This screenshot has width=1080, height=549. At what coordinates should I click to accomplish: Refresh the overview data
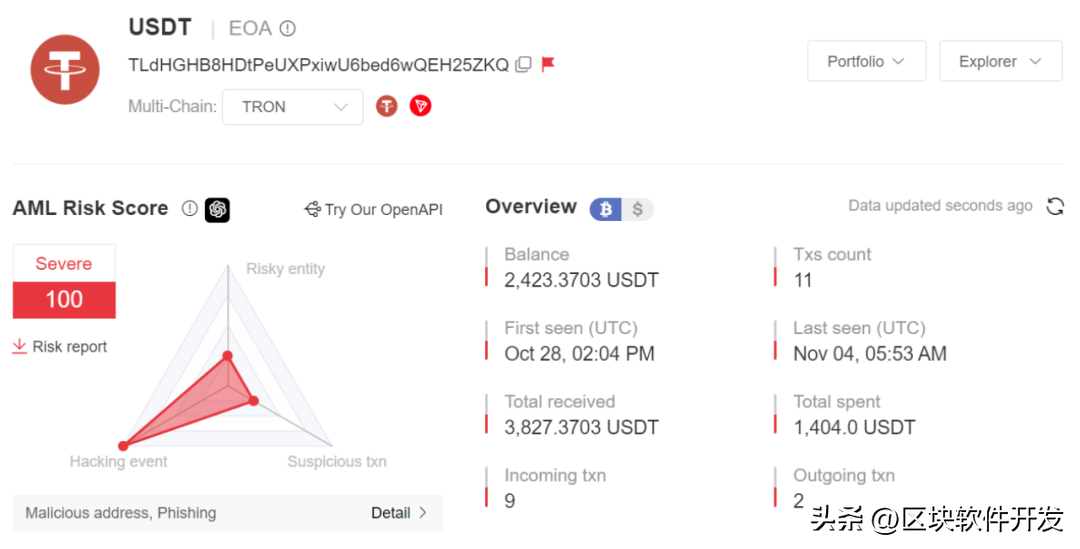pos(1055,206)
